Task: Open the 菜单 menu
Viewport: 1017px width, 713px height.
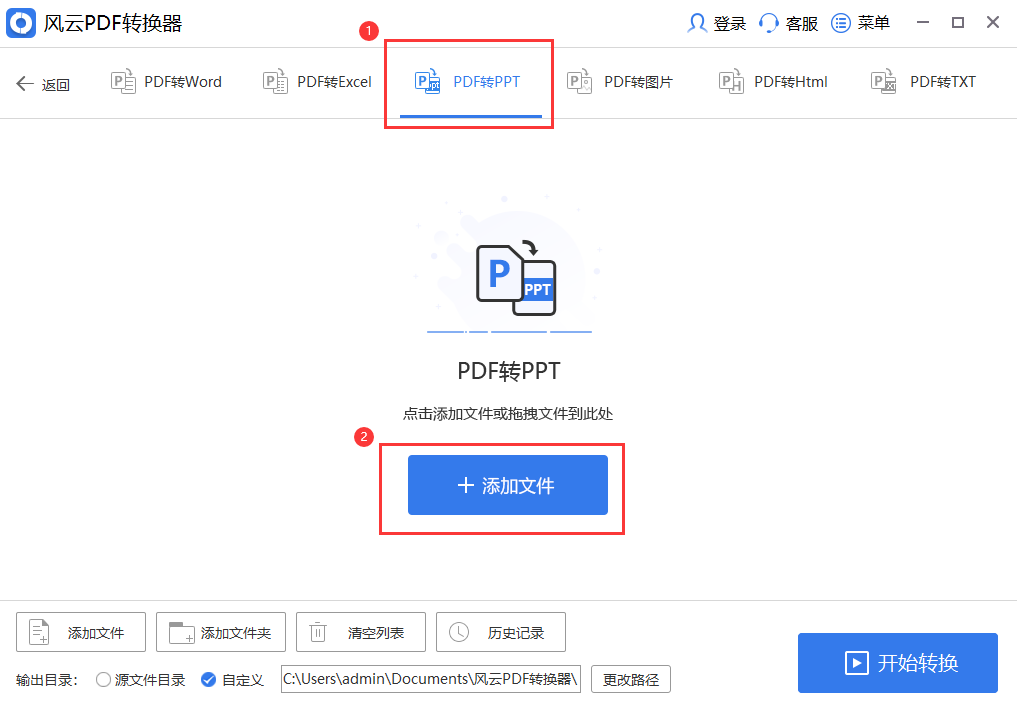Action: (x=861, y=23)
